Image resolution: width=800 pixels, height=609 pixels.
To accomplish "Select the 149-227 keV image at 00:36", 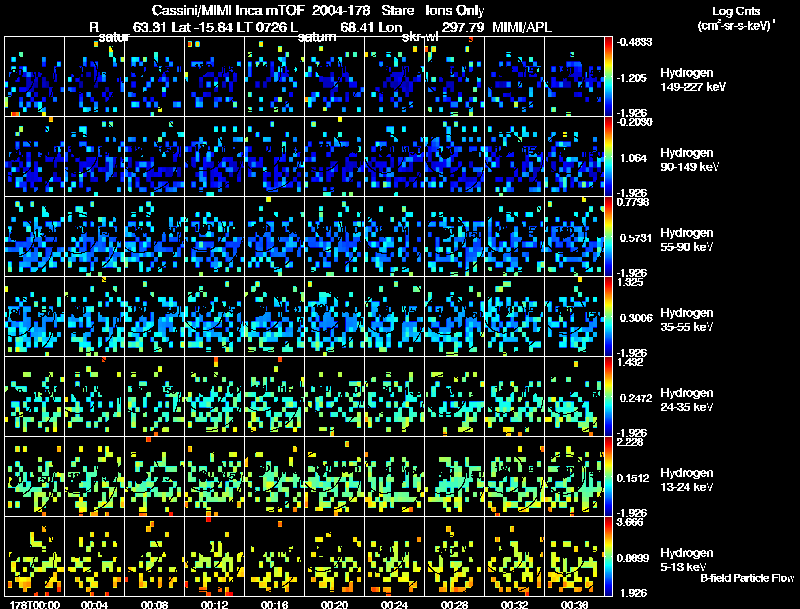I will click(x=574, y=76).
